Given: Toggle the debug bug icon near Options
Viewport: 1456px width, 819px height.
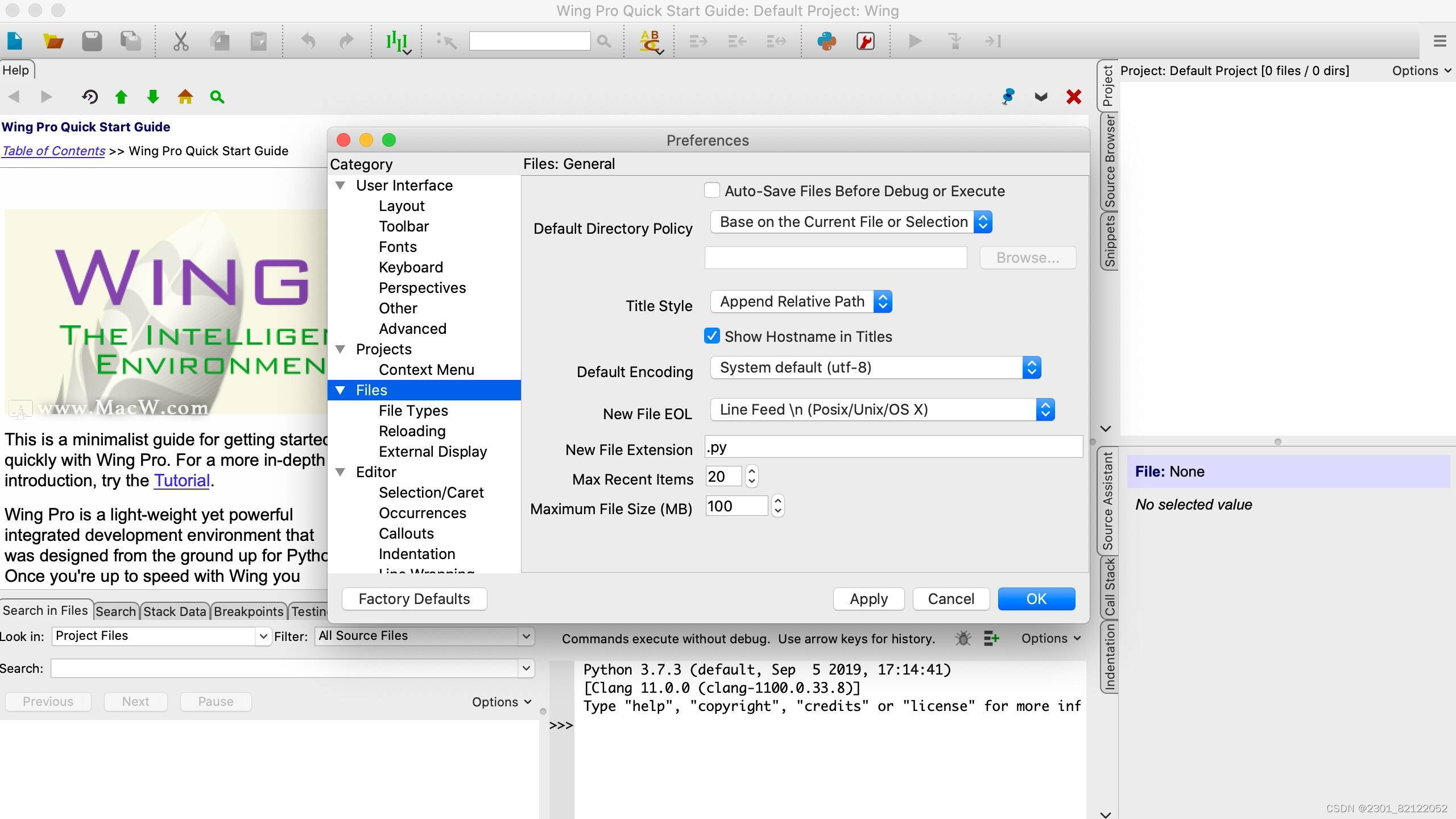Looking at the screenshot, I should (962, 638).
